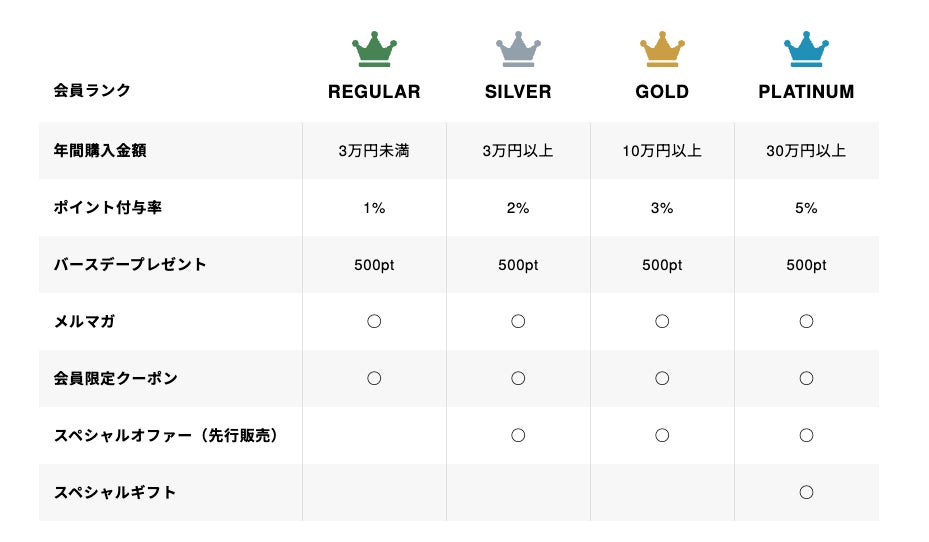Click the PLATINUM rank heading

(806, 92)
